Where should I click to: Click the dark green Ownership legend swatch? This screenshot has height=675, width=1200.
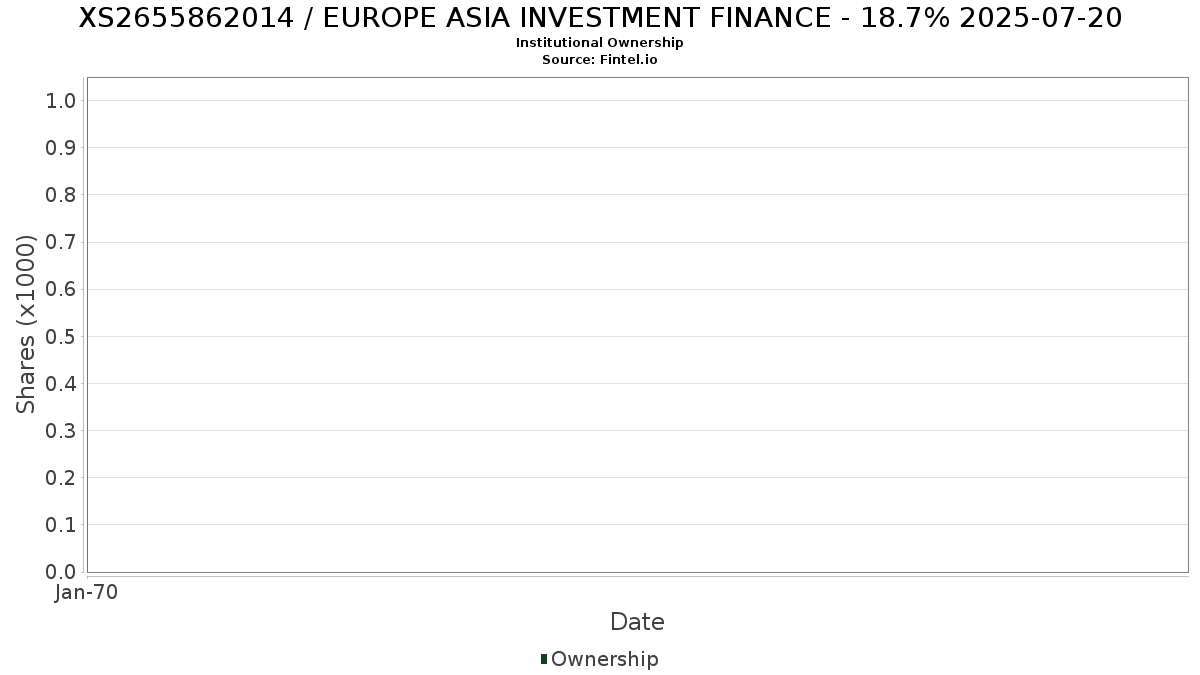[544, 659]
